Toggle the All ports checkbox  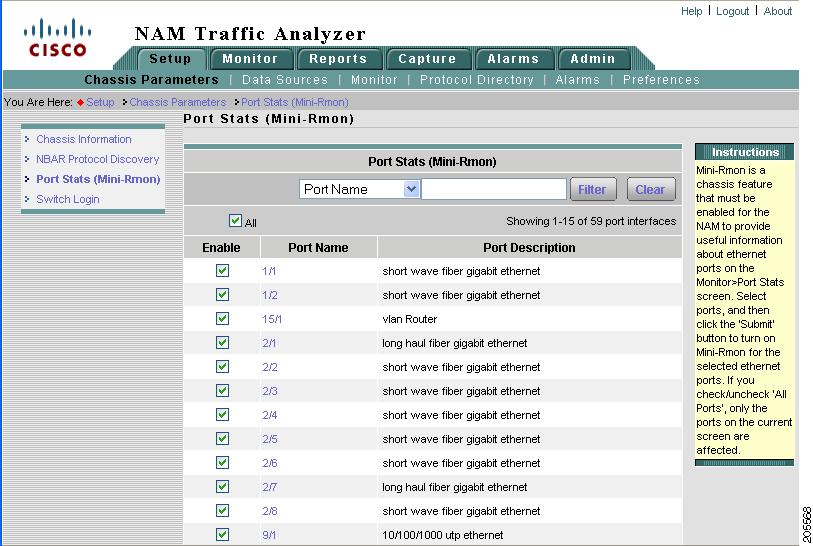pyautogui.click(x=235, y=221)
